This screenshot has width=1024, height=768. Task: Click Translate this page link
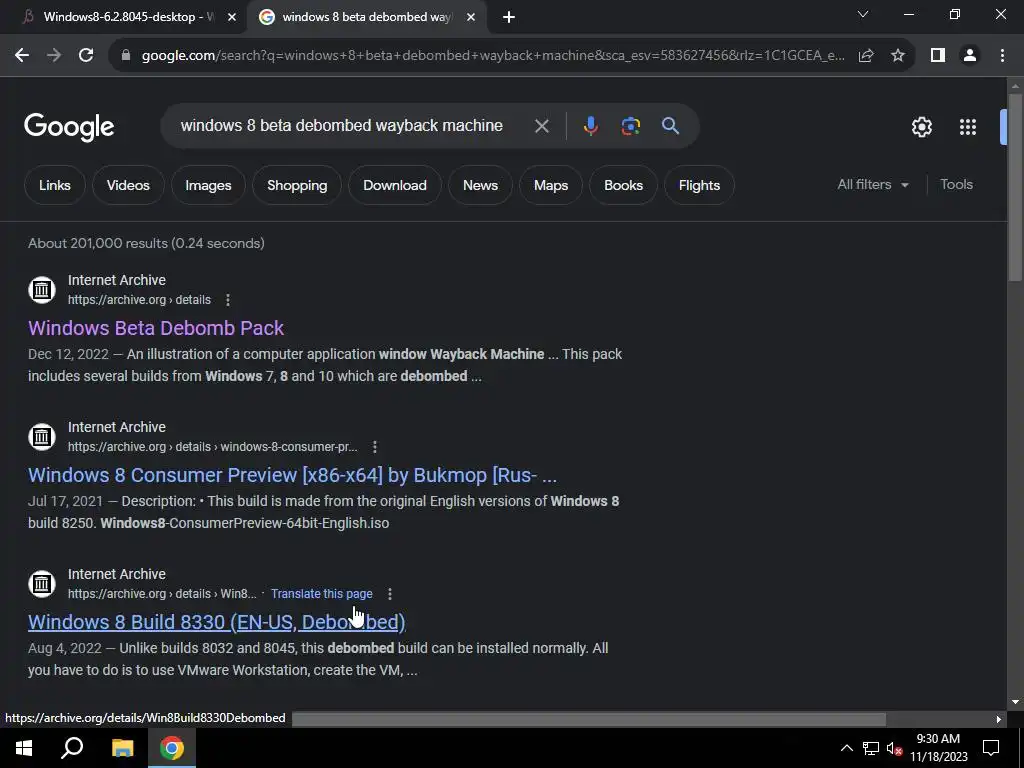tap(322, 594)
